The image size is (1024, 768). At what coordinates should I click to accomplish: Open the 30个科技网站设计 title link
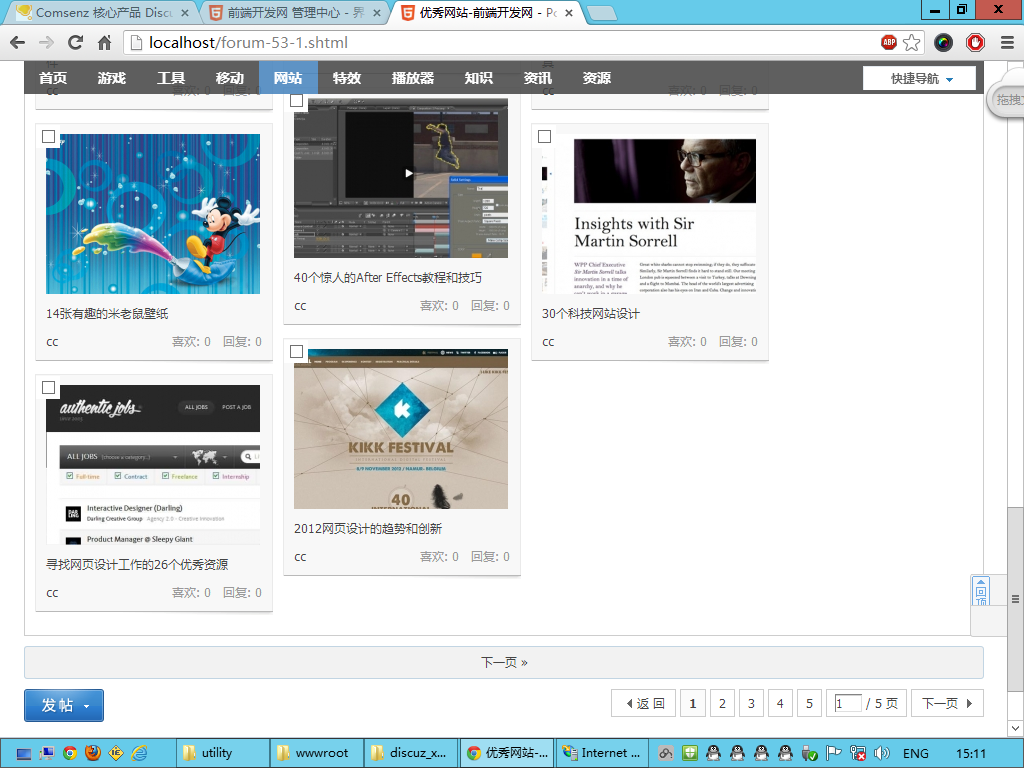[x=591, y=313]
